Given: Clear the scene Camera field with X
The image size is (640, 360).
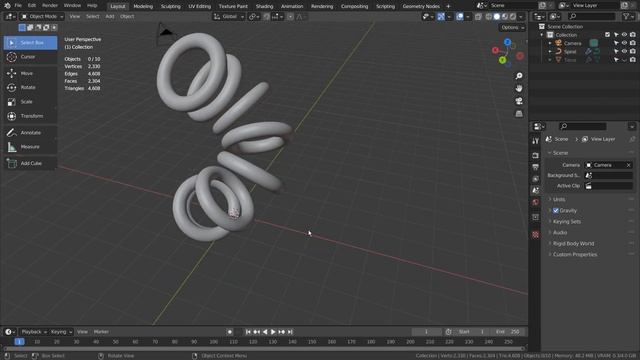Looking at the screenshot, I should [629, 165].
